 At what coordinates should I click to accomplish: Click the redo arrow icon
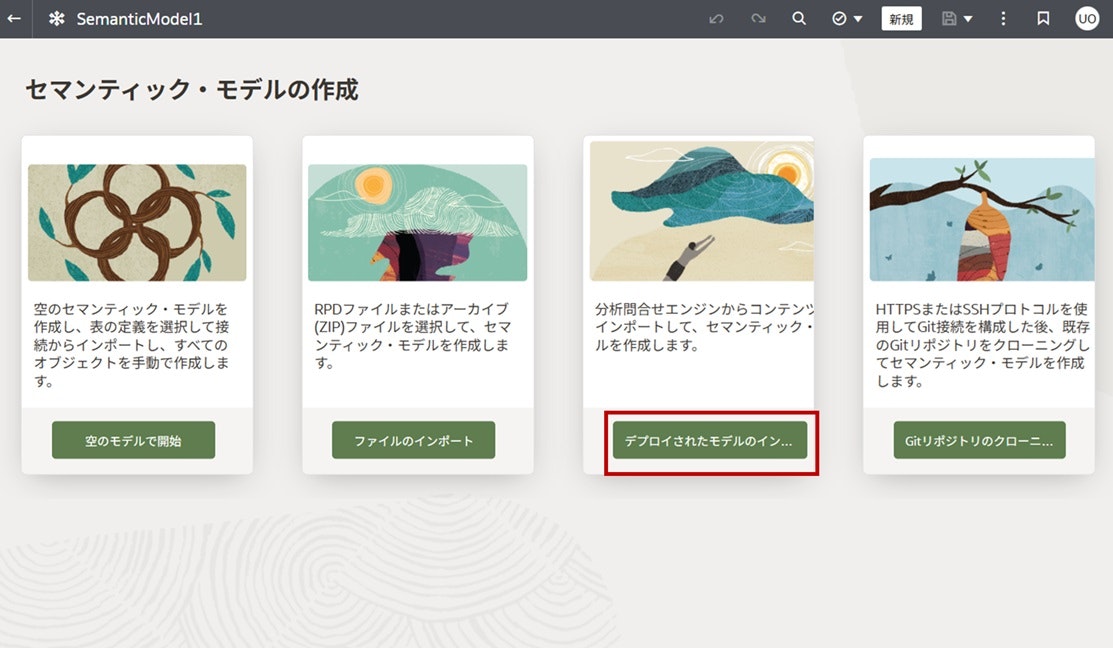[x=758, y=18]
